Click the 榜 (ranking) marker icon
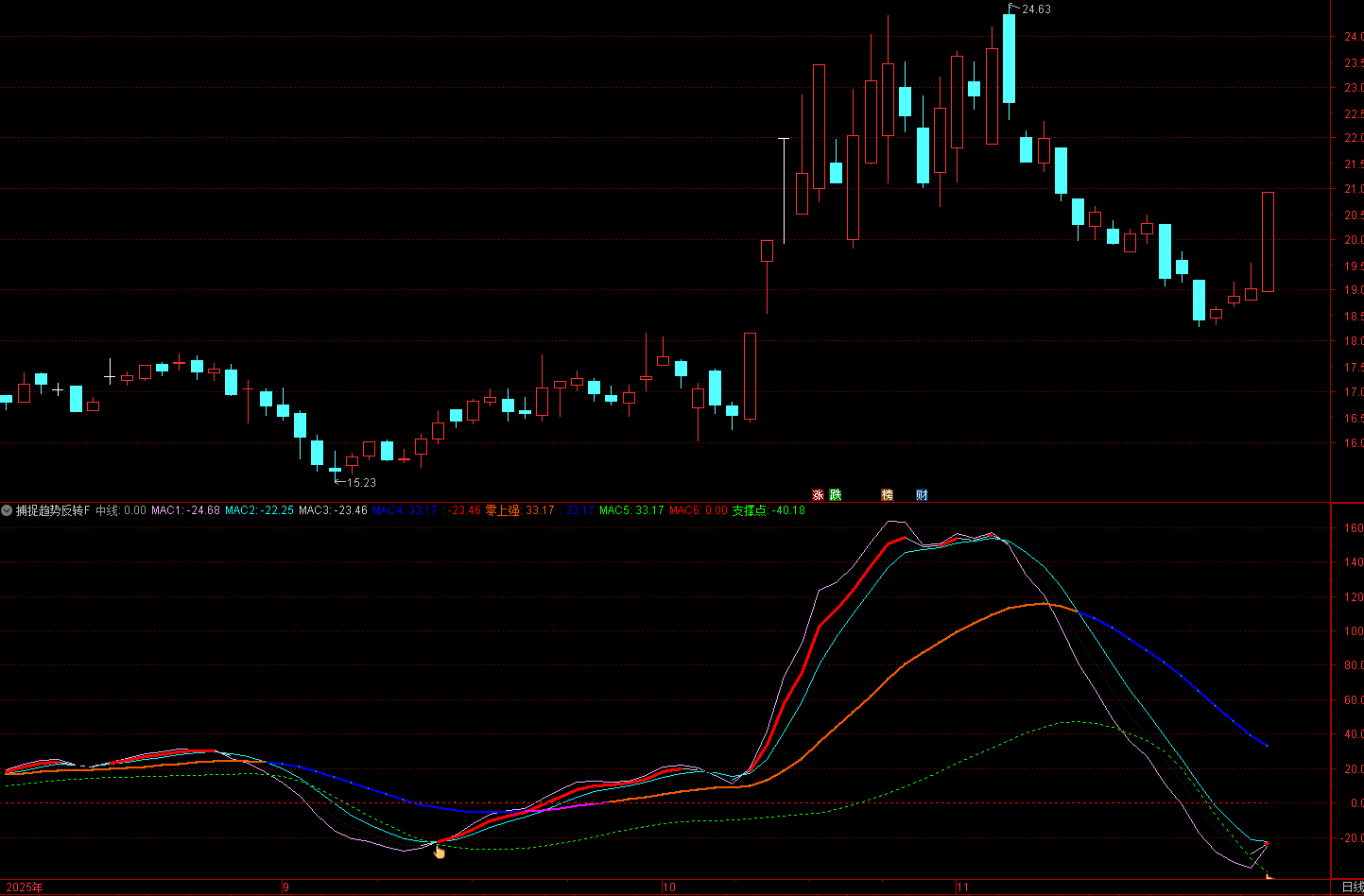 point(888,495)
